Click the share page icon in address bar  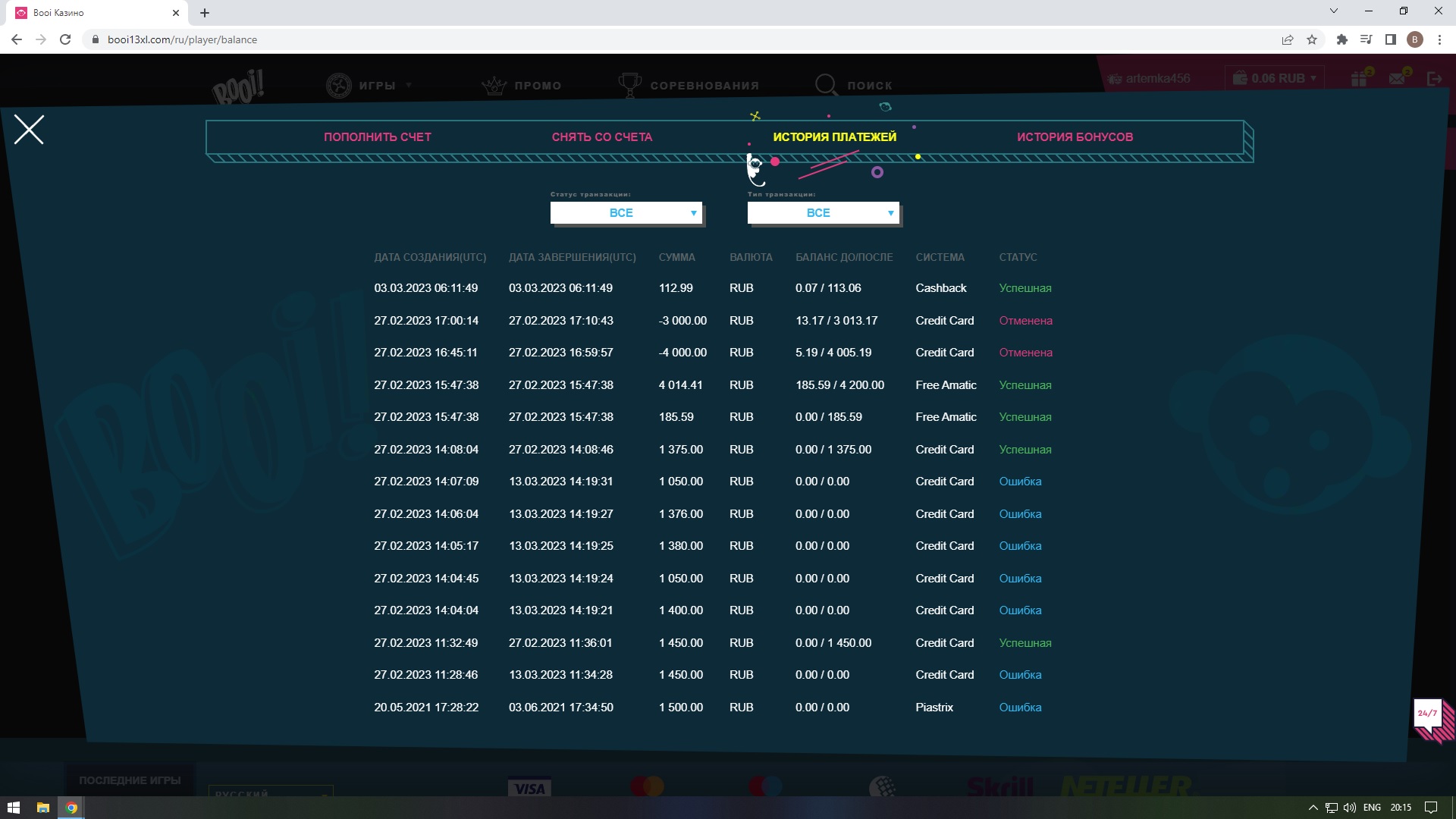point(1287,39)
